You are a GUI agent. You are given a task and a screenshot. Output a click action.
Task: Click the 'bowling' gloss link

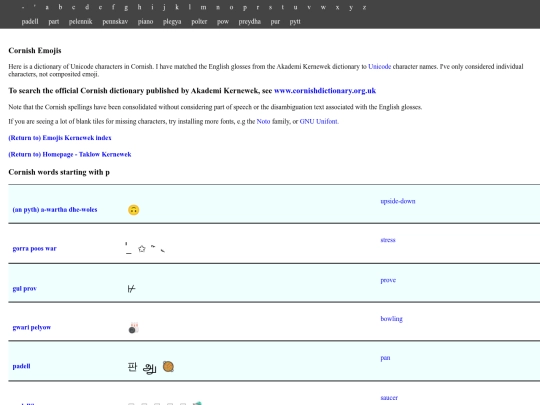pos(392,319)
